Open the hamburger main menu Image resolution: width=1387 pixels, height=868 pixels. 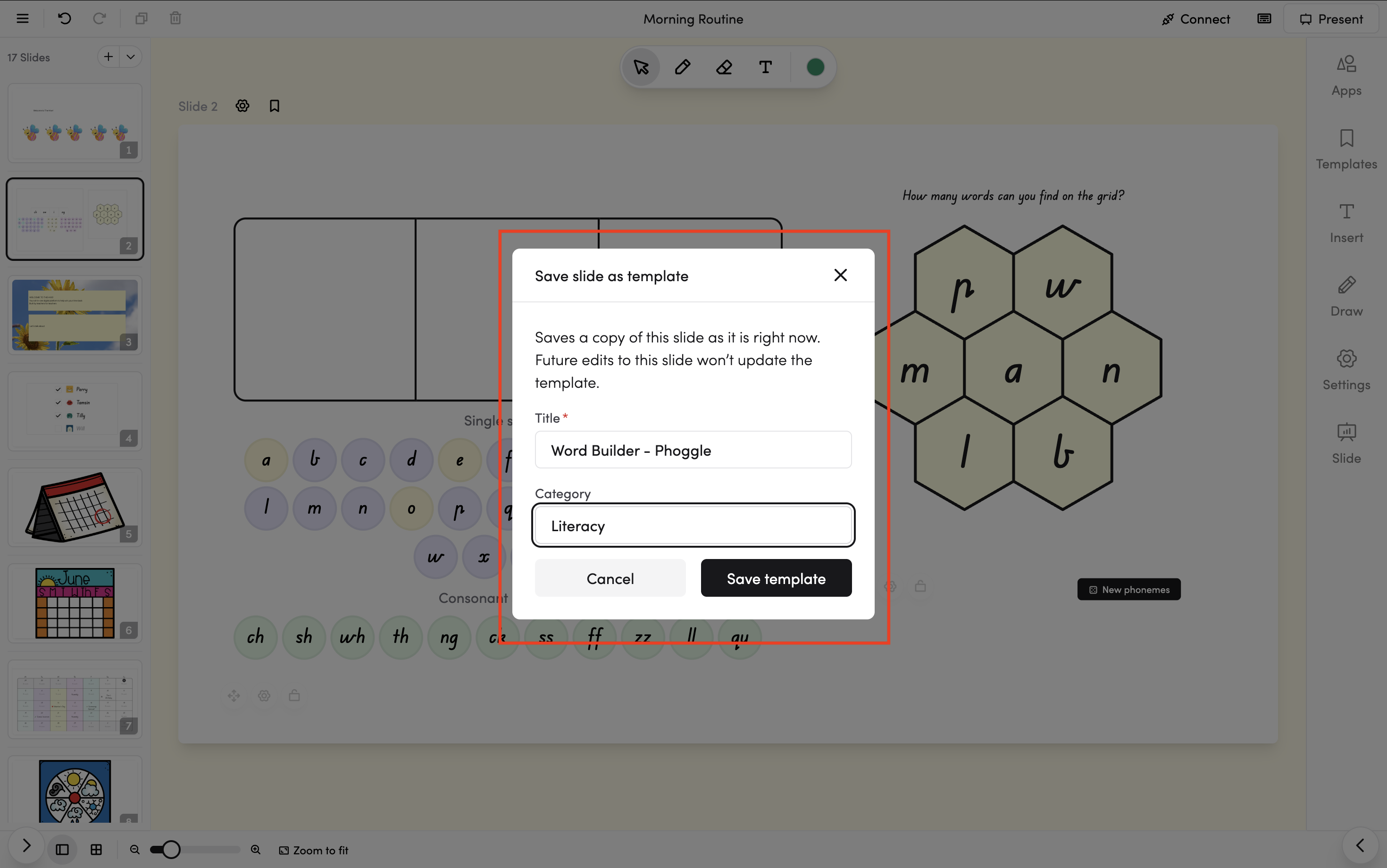[x=22, y=18]
